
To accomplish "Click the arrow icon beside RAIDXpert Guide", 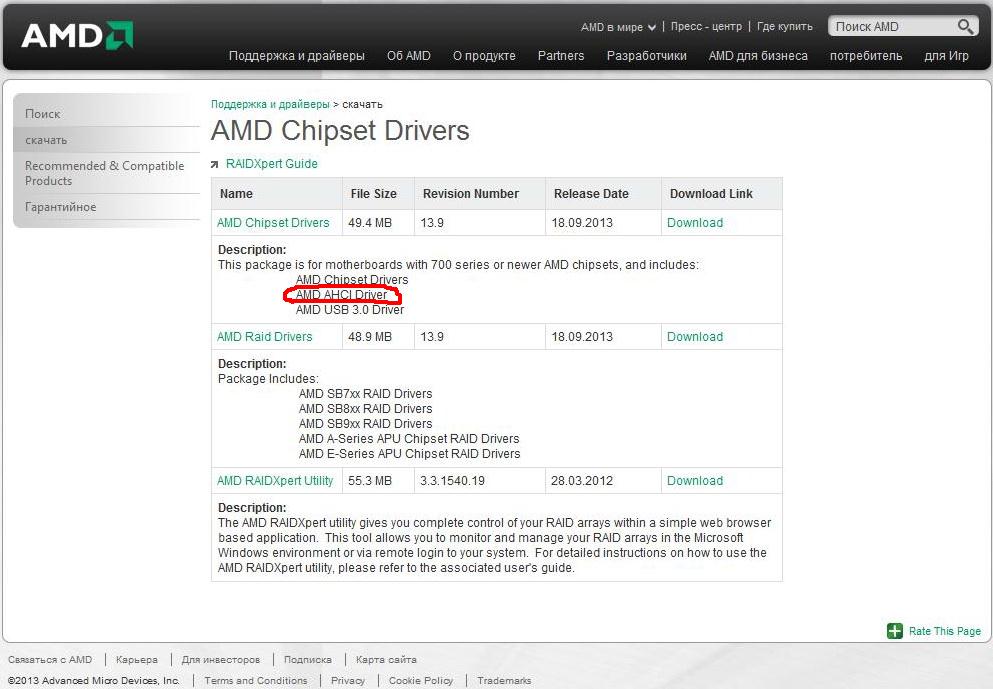I will (215, 164).
